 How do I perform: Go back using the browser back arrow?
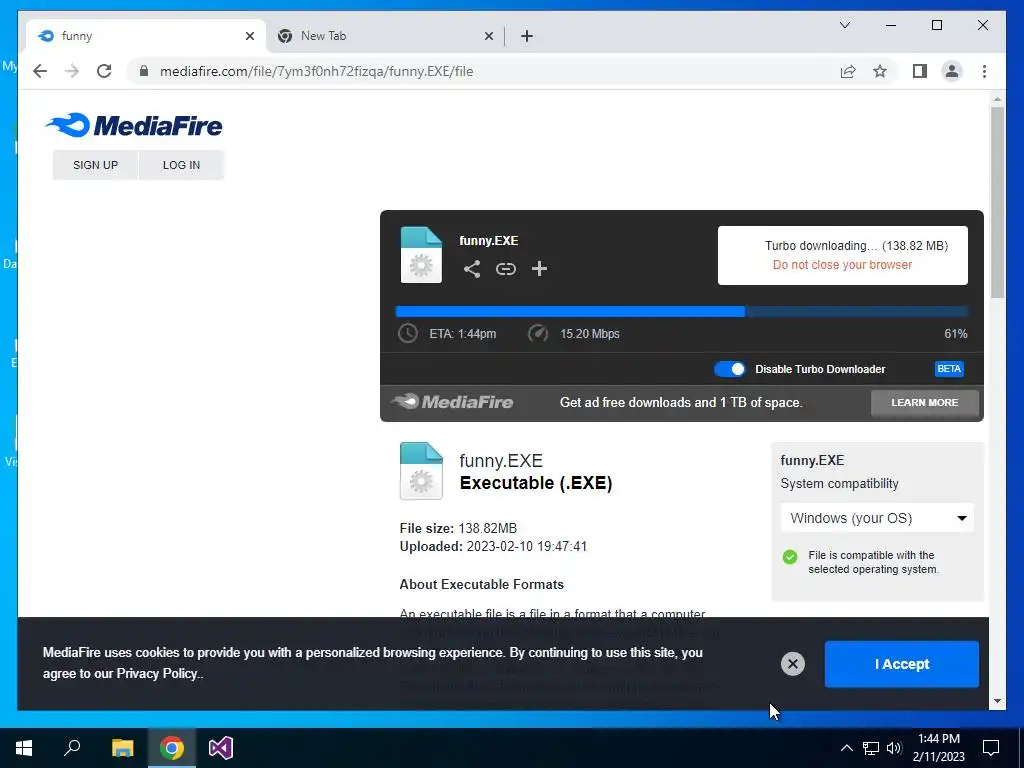(x=40, y=71)
